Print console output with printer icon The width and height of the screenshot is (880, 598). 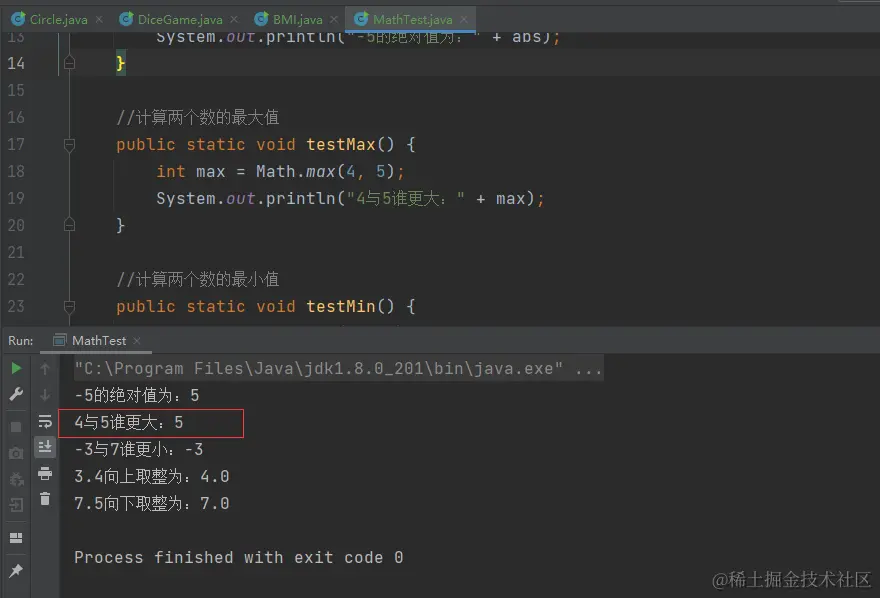tap(45, 473)
